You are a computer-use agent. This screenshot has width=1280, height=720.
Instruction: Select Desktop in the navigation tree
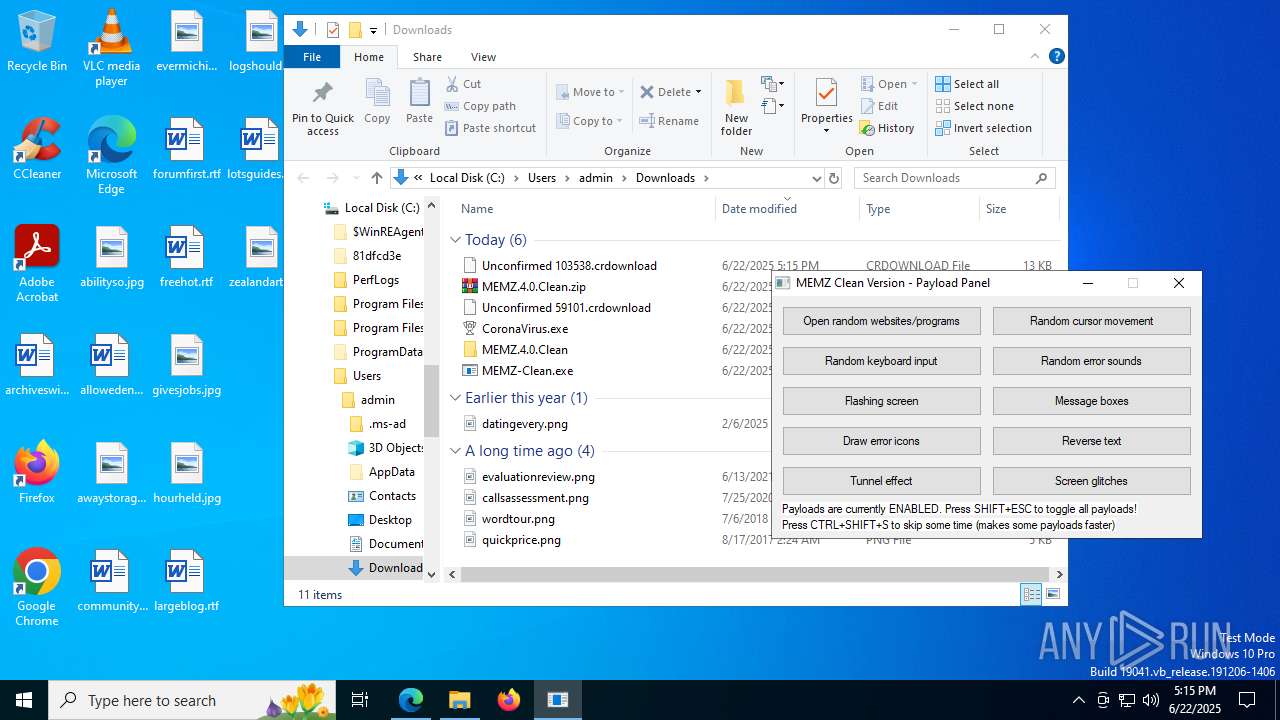tap(390, 520)
